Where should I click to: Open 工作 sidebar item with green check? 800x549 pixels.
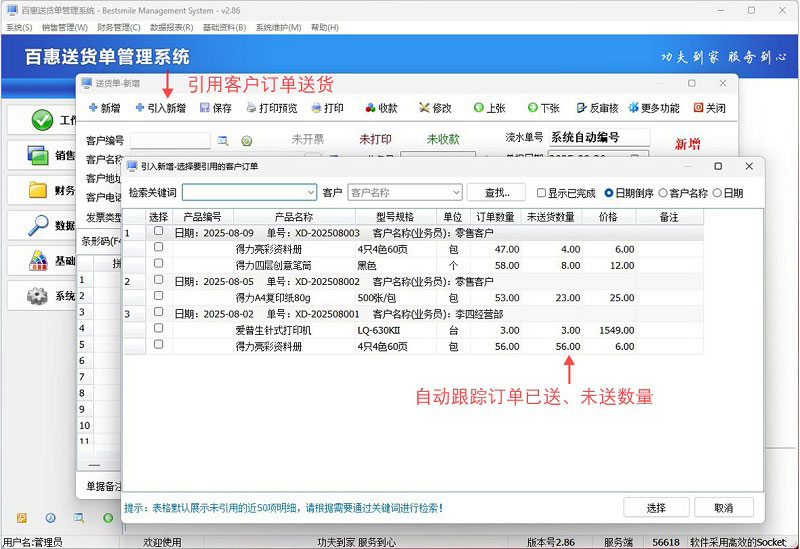click(42, 120)
